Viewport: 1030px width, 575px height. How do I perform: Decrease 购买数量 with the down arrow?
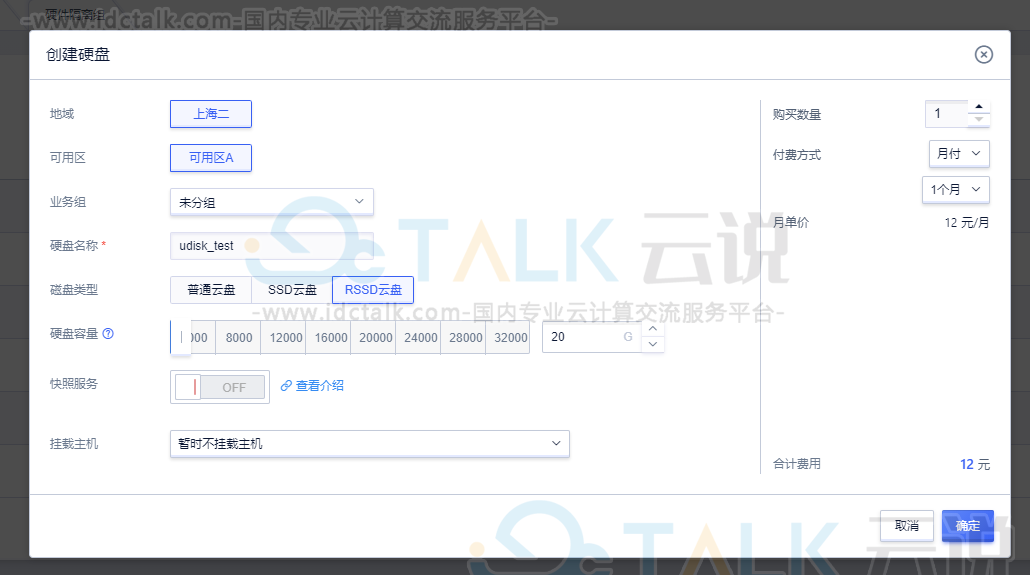[x=979, y=120]
